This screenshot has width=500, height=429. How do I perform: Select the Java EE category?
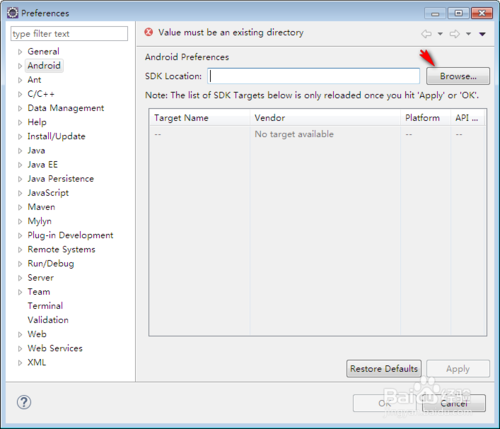click(x=43, y=165)
